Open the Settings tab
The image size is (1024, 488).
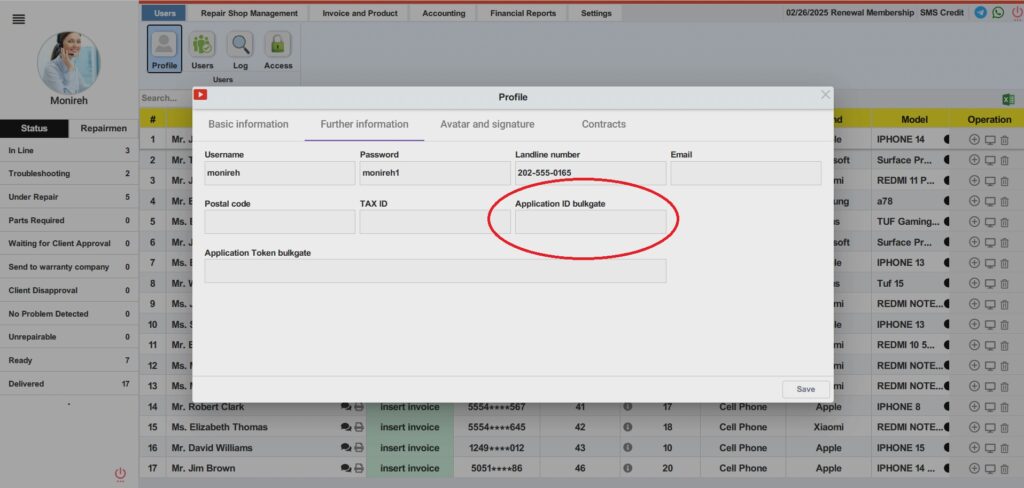(596, 13)
